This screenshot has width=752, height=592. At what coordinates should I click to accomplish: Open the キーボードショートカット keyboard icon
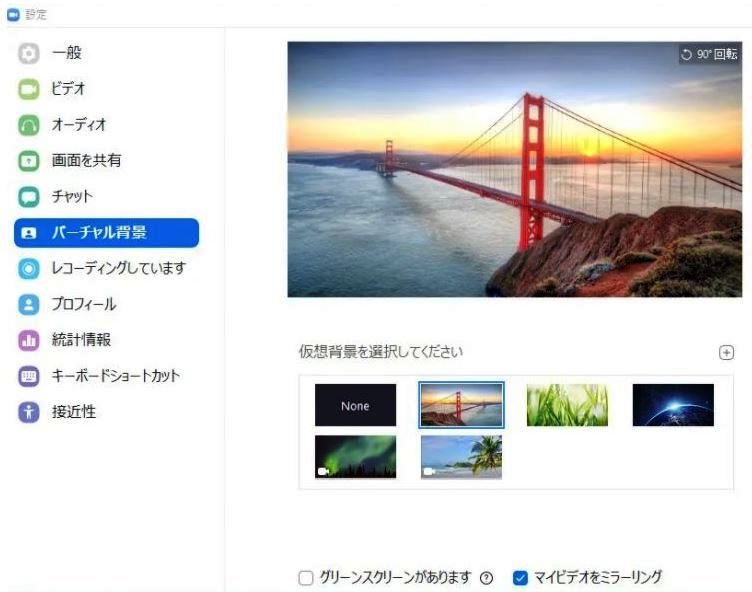click(x=29, y=376)
